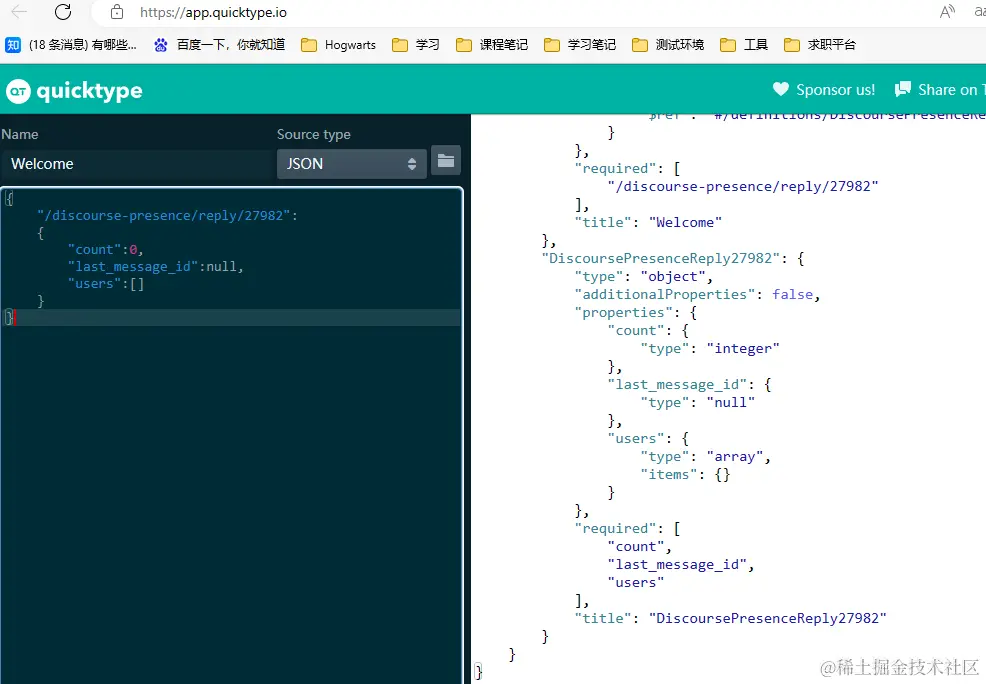Open the 学习 bookmark folder
This screenshot has width=986, height=684.
click(415, 45)
